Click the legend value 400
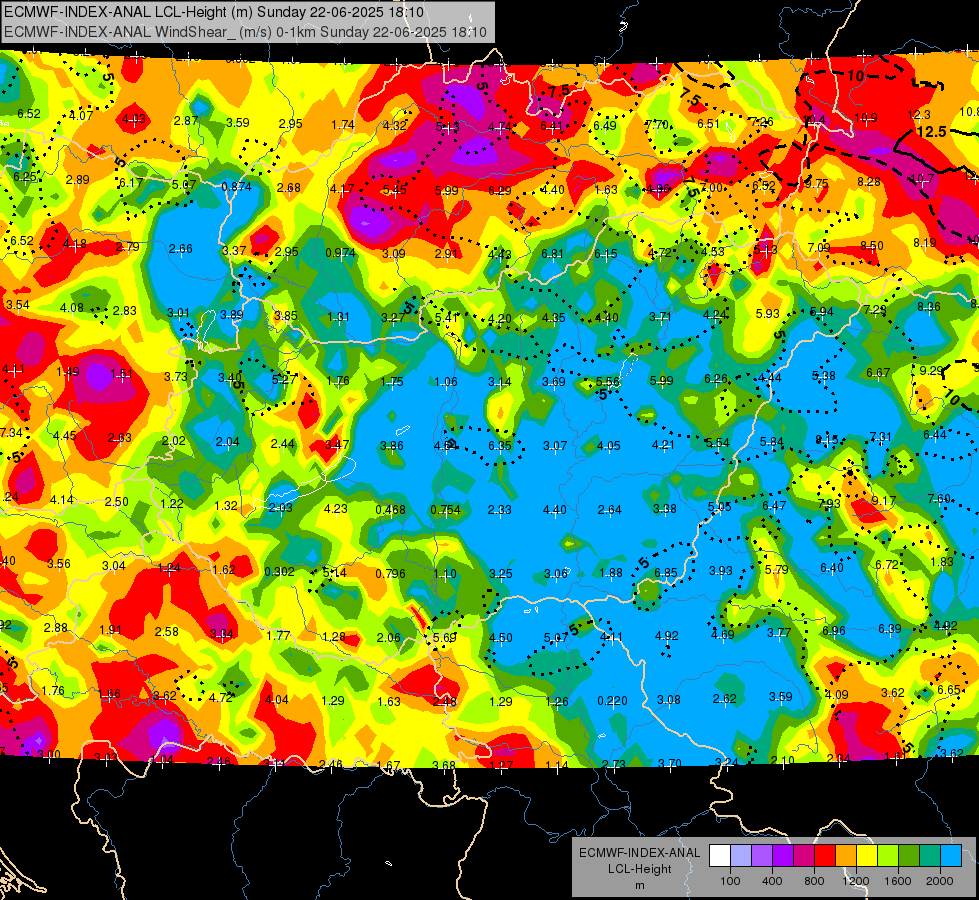Screen dimensions: 979x900 coord(772,881)
